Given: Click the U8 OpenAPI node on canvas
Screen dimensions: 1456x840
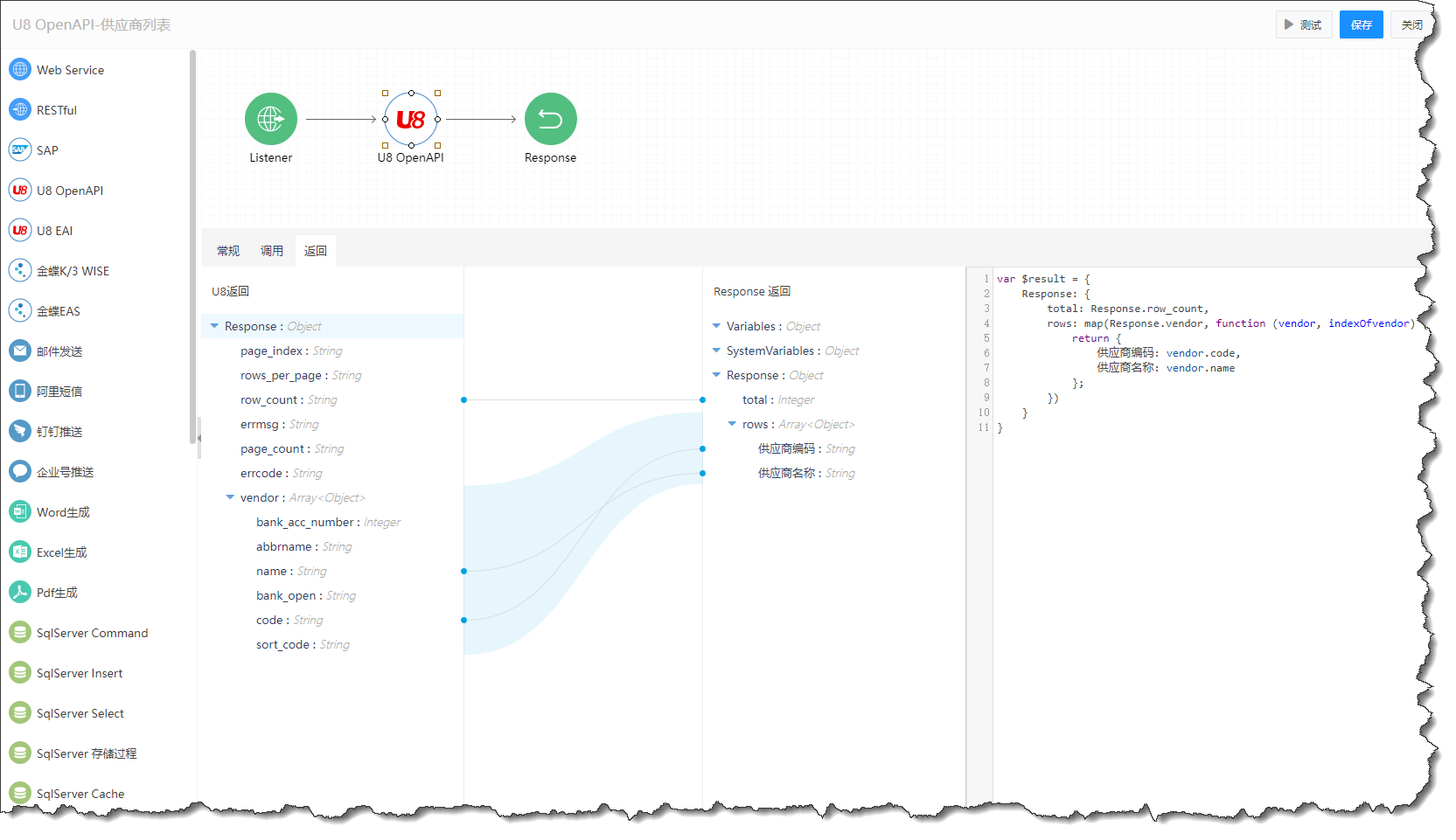Looking at the screenshot, I should tap(411, 119).
